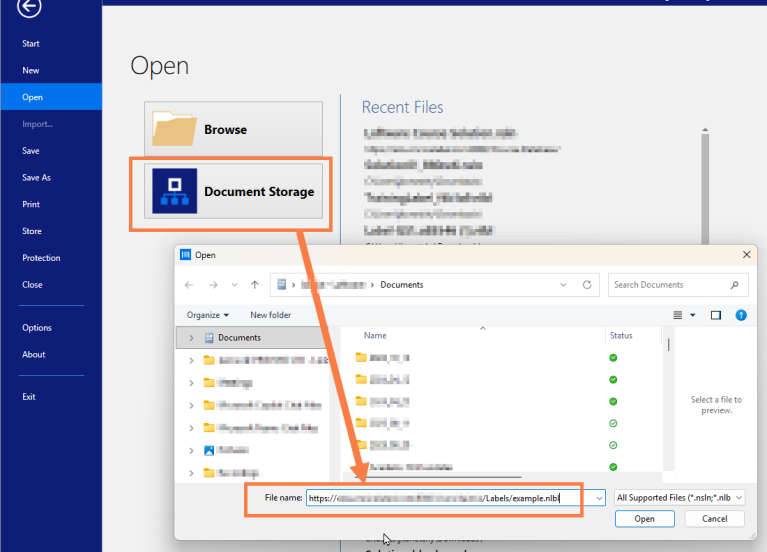Click the Up one level arrow

click(255, 285)
